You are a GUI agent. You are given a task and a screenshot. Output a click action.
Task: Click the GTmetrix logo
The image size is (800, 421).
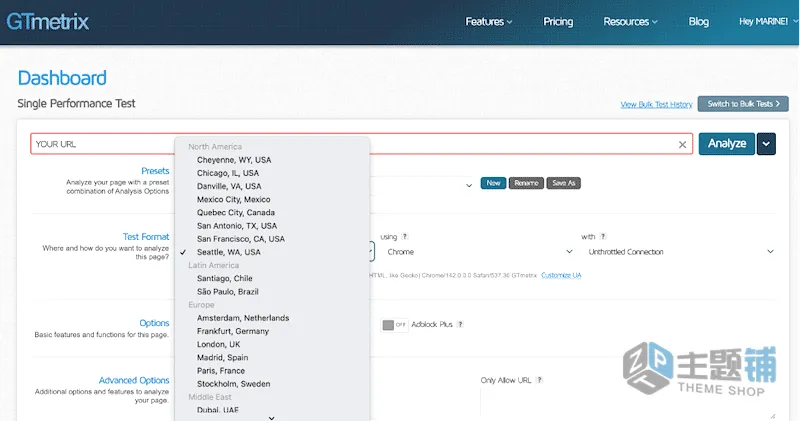(47, 21)
